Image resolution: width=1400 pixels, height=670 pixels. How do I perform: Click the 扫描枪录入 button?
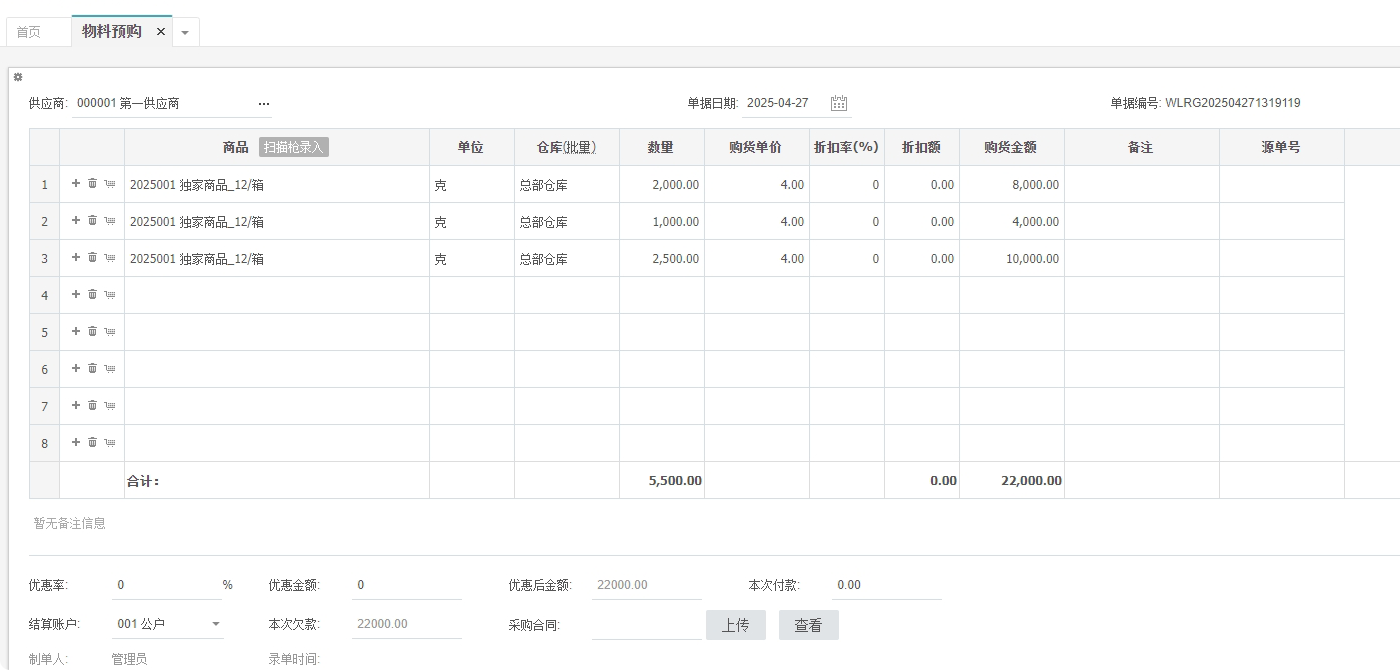(293, 147)
